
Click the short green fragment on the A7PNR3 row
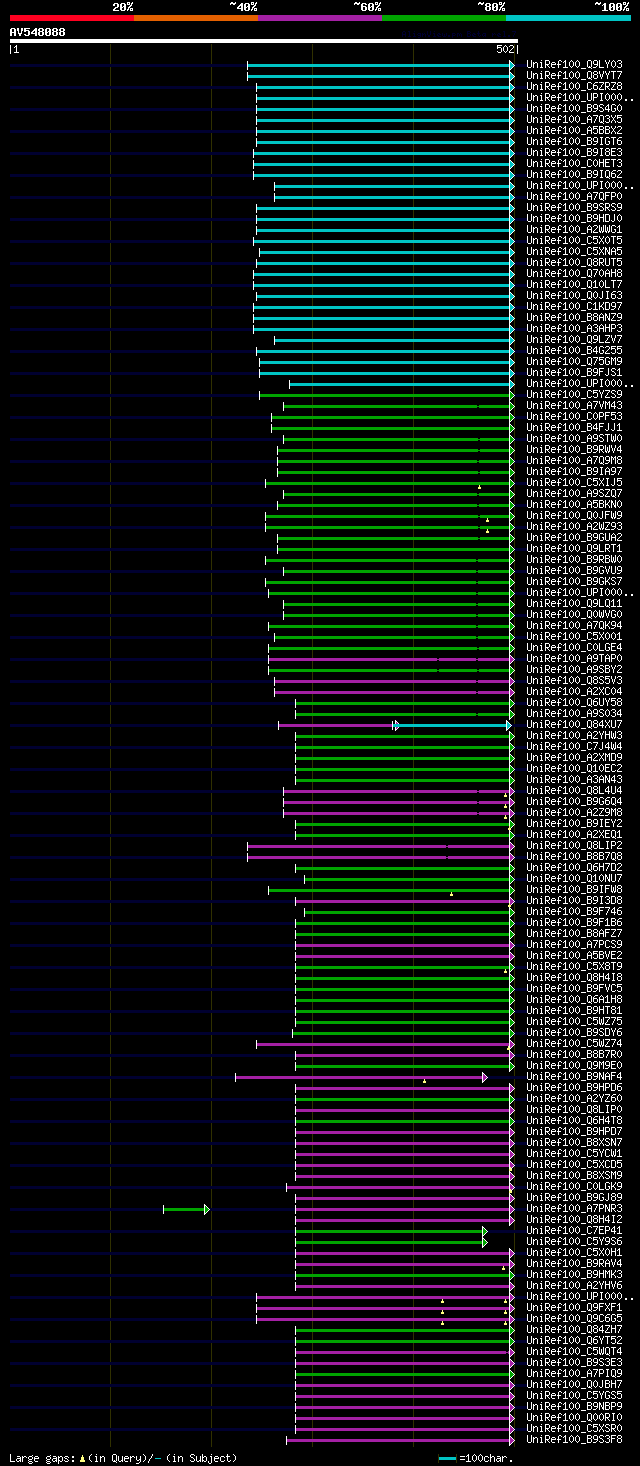pyautogui.click(x=186, y=1209)
